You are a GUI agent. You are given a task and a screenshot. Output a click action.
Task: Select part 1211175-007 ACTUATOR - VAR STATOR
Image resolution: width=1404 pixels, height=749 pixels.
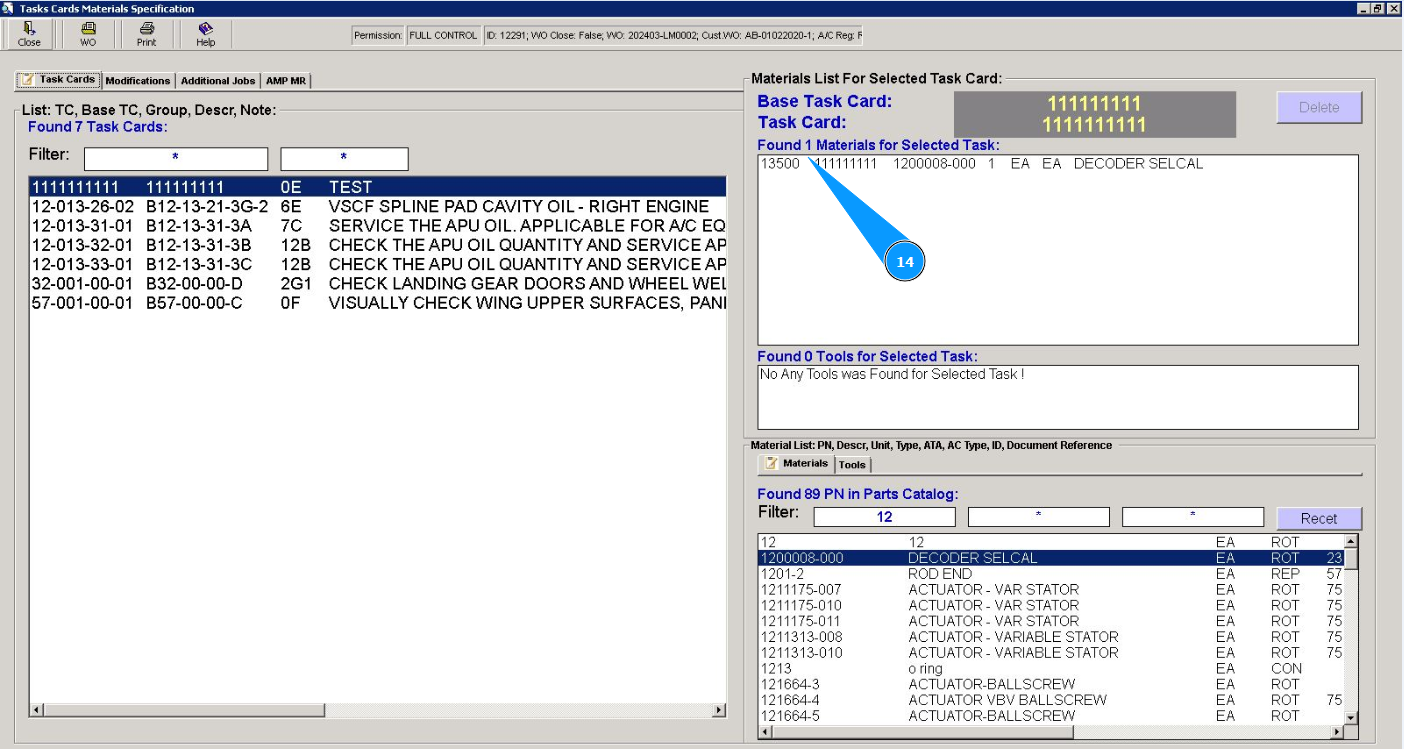1051,590
